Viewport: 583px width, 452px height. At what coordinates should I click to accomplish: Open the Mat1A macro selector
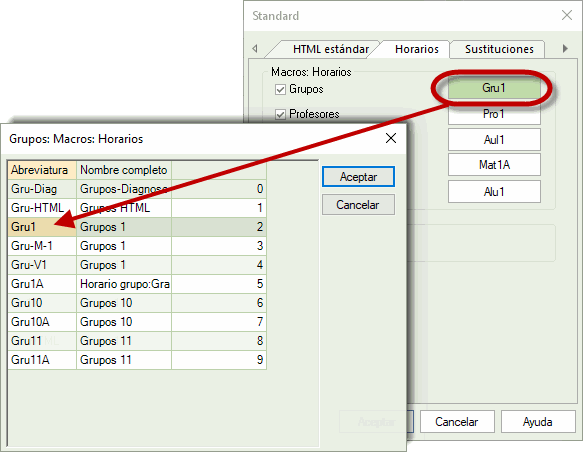tap(494, 165)
